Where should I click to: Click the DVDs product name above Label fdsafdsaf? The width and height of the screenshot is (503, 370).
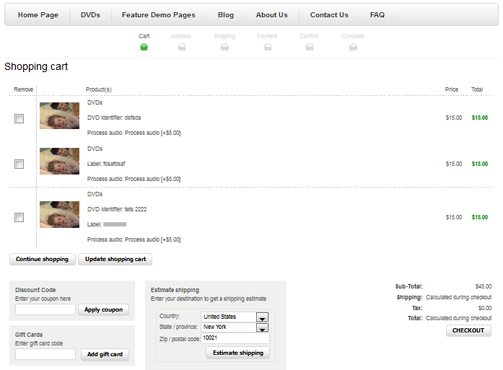pyautogui.click(x=95, y=149)
